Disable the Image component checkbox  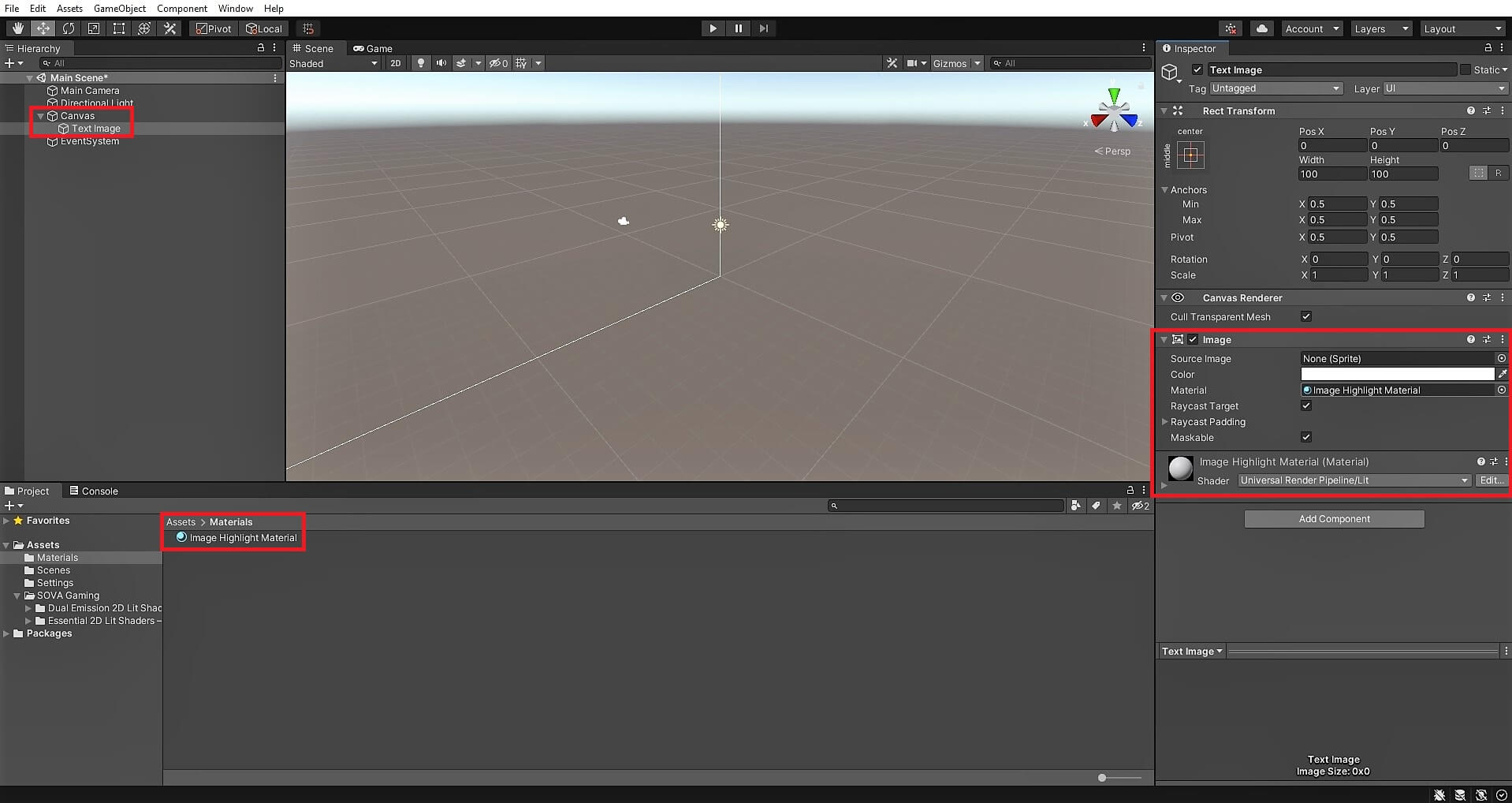pyautogui.click(x=1193, y=339)
